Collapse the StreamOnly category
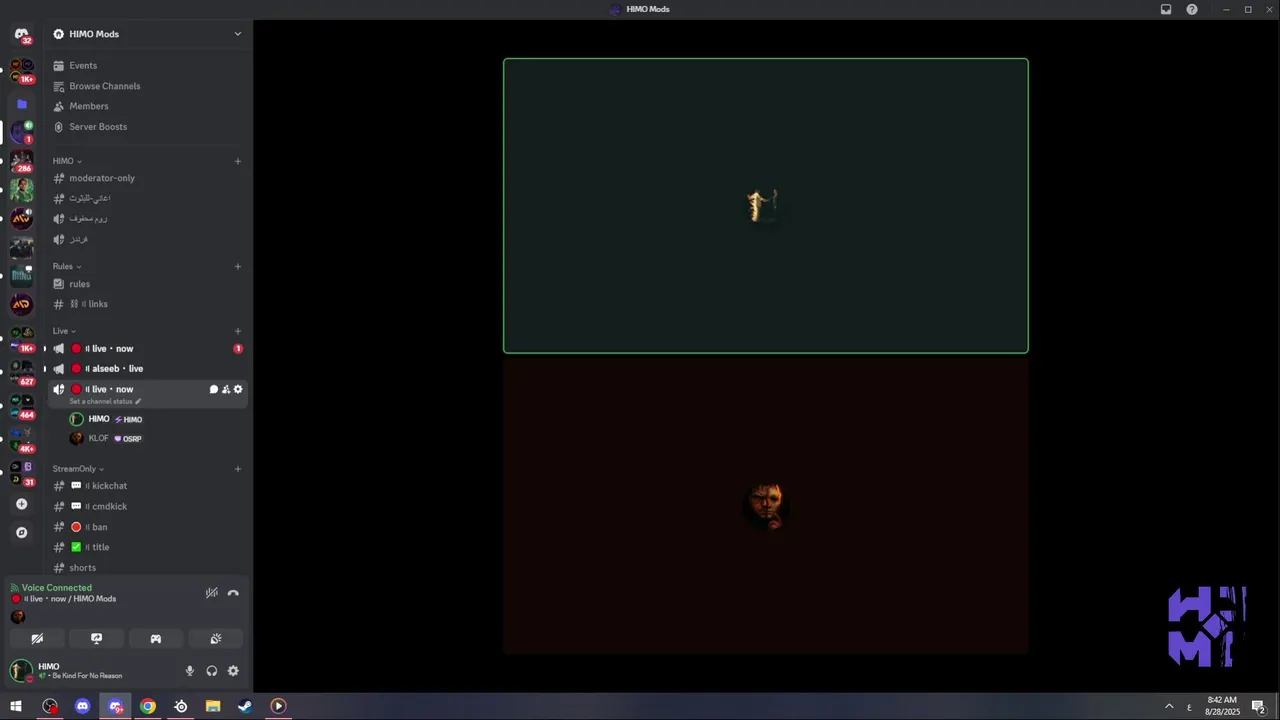The height and width of the screenshot is (720, 1280). [78, 469]
